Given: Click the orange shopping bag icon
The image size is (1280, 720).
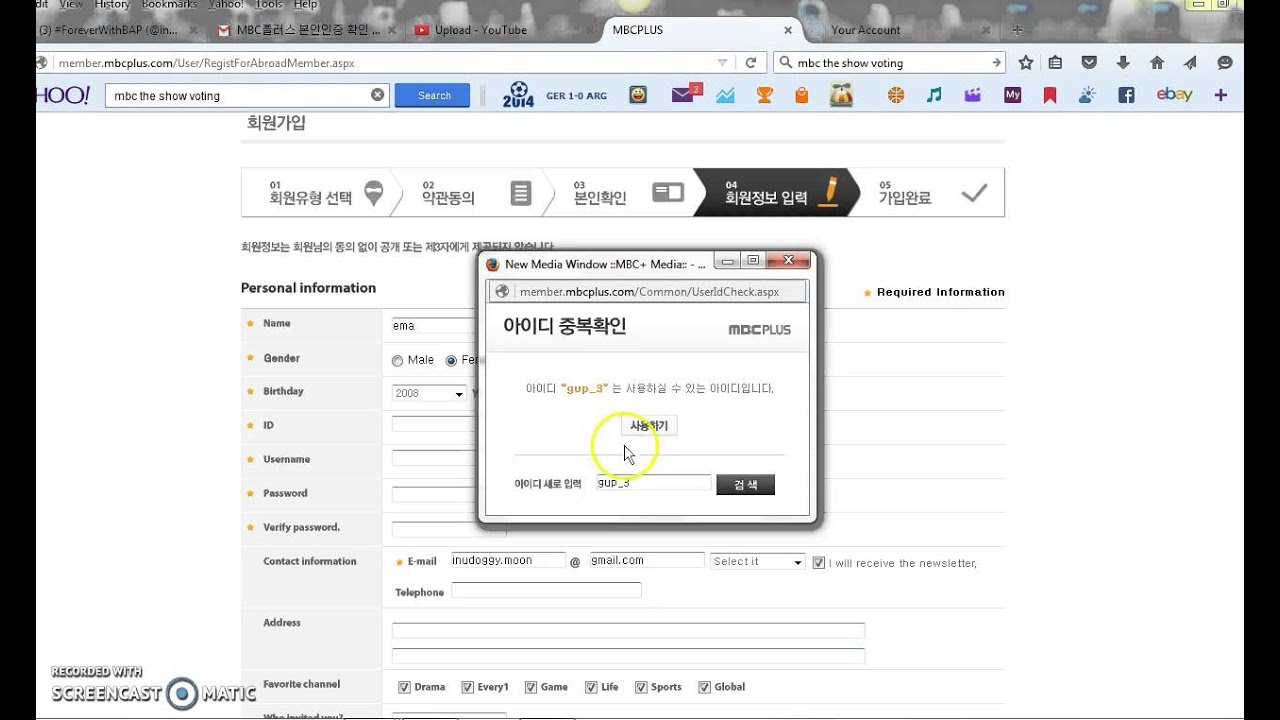Looking at the screenshot, I should [801, 95].
